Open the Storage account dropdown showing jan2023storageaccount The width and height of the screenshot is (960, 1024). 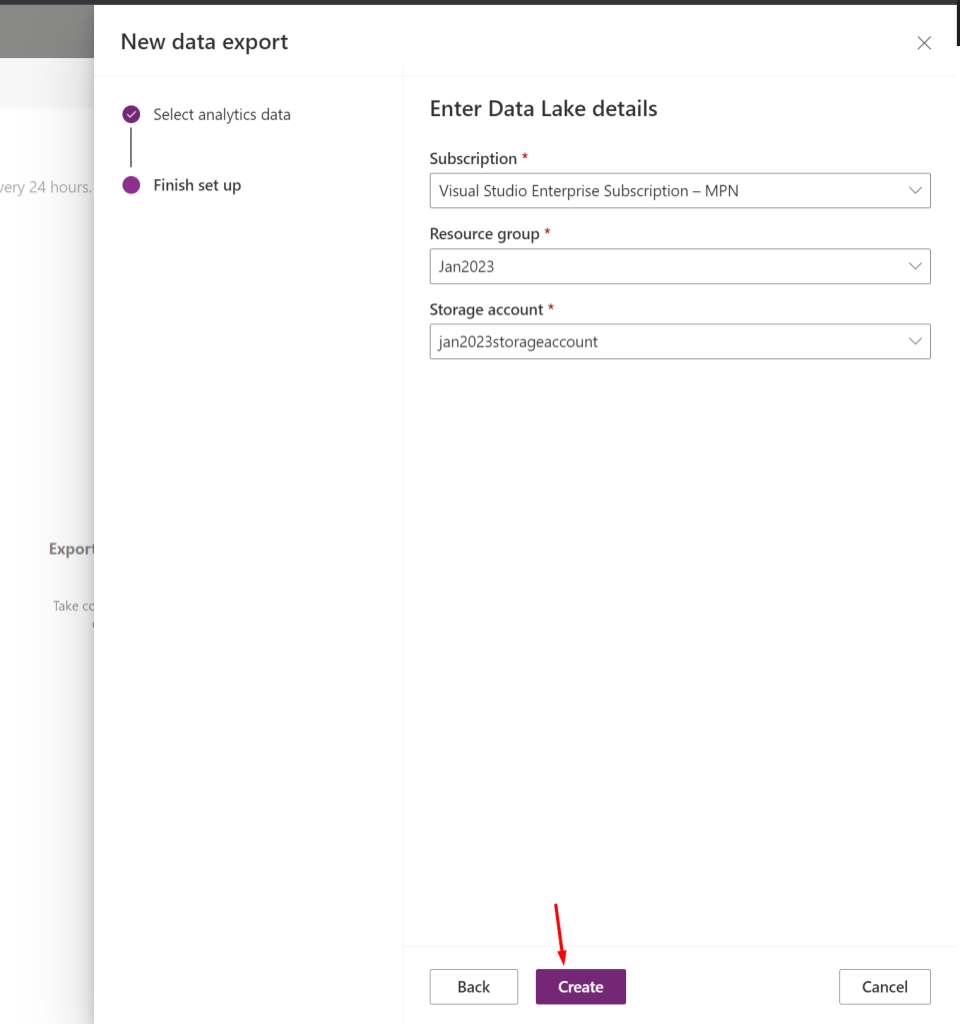[x=680, y=341]
